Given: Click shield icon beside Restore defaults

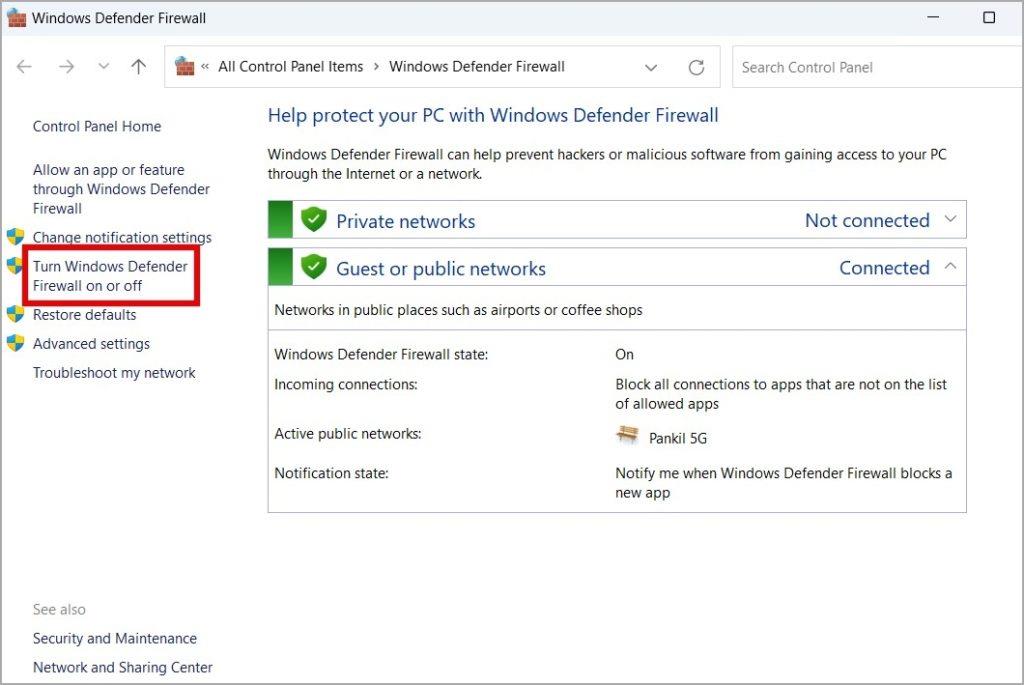Looking at the screenshot, I should [x=15, y=314].
